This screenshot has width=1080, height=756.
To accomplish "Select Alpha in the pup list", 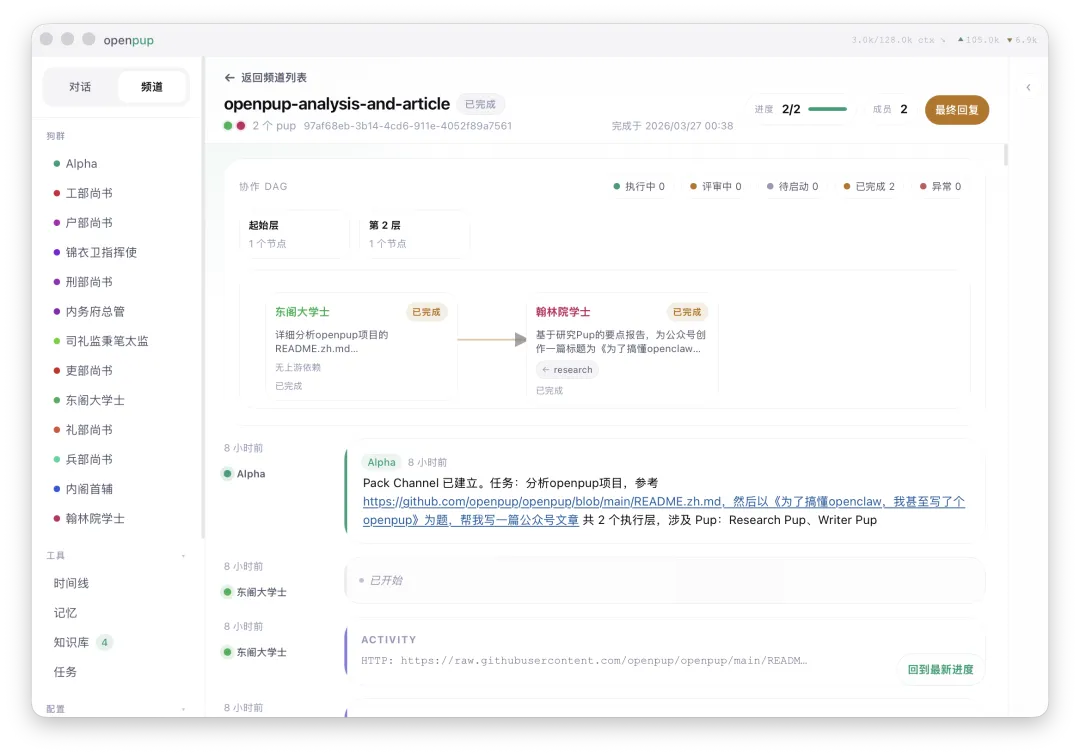I will [81, 164].
